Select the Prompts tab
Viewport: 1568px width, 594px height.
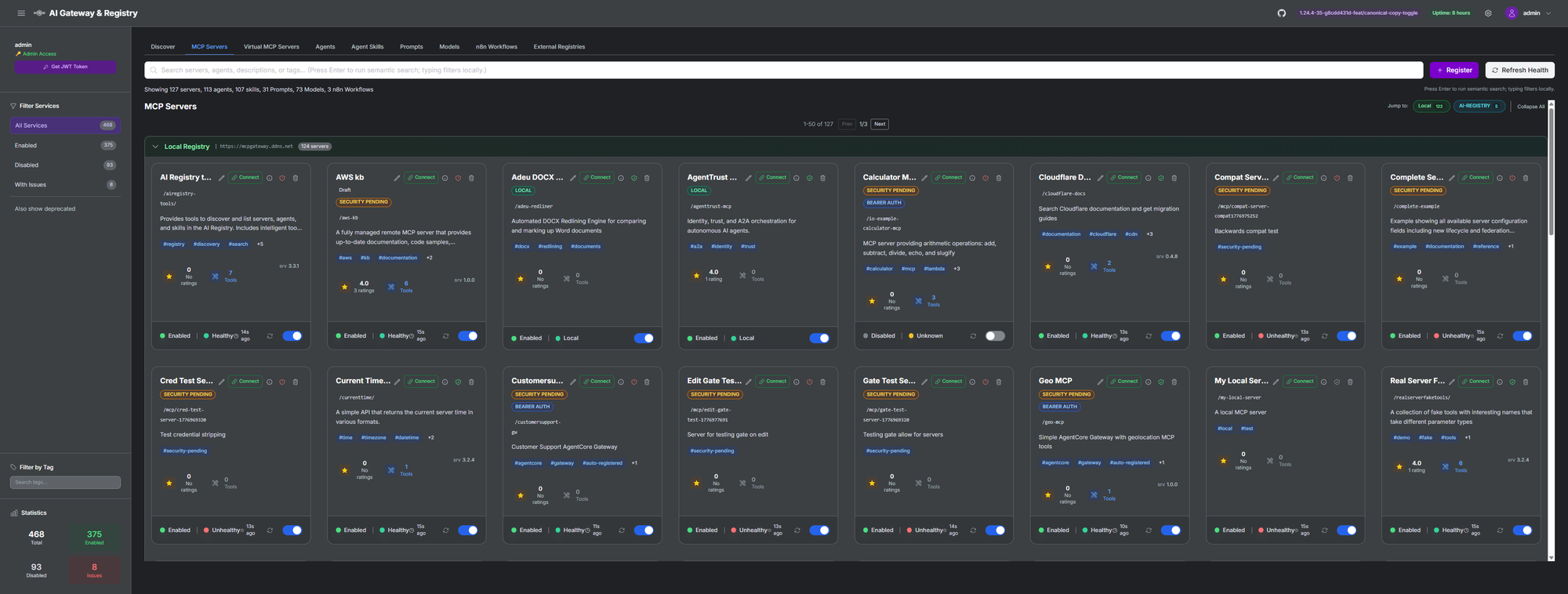tap(412, 47)
